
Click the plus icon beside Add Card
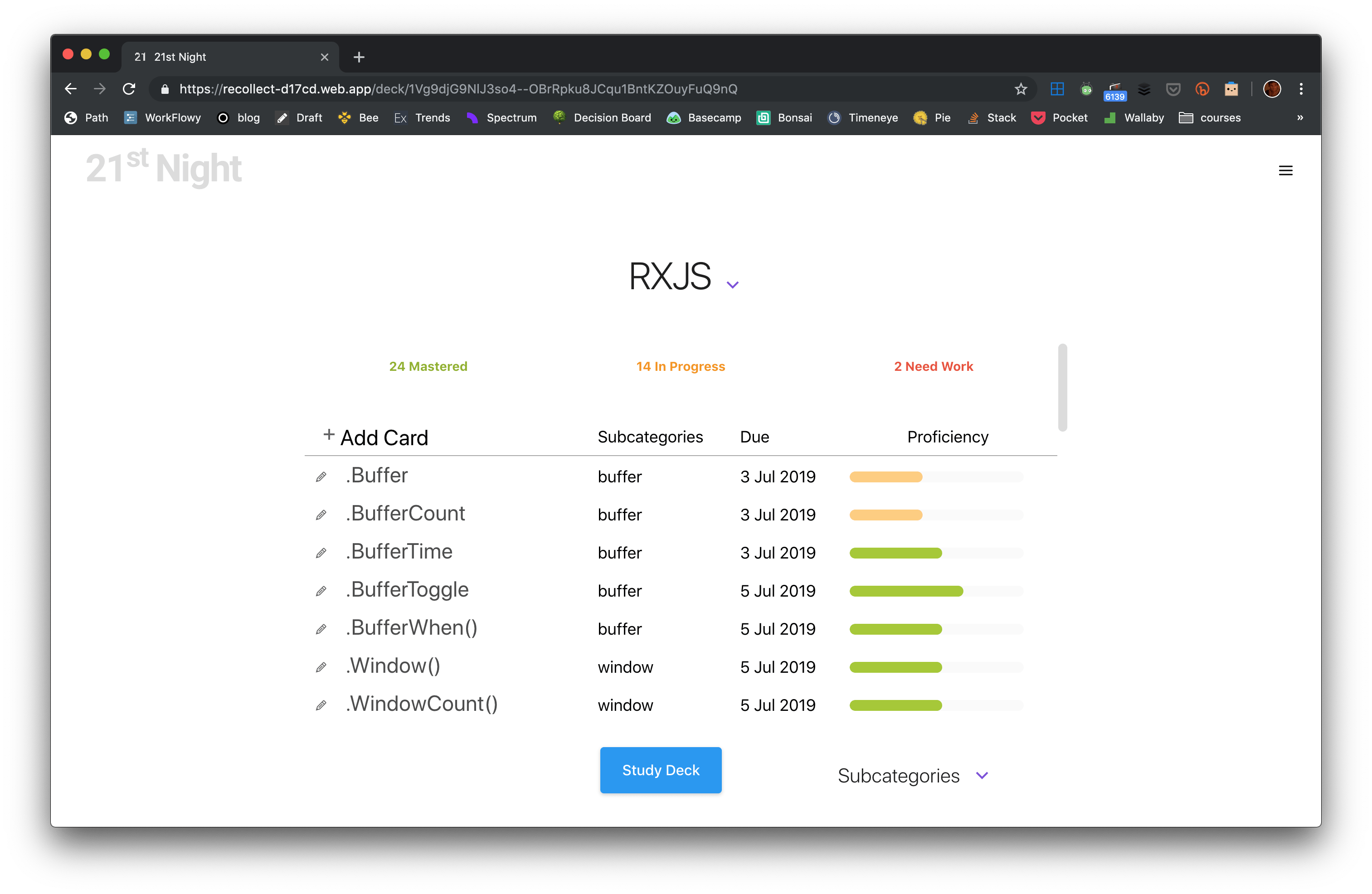[x=329, y=435]
